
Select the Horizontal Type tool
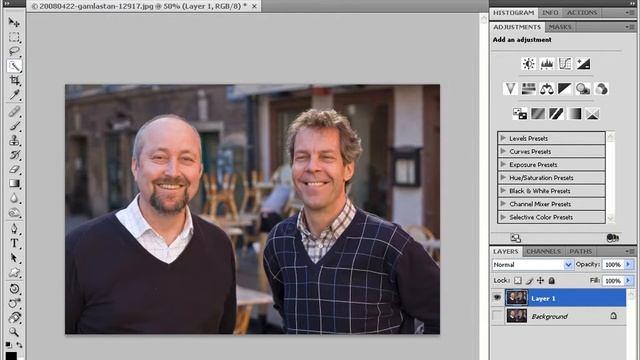coord(14,243)
